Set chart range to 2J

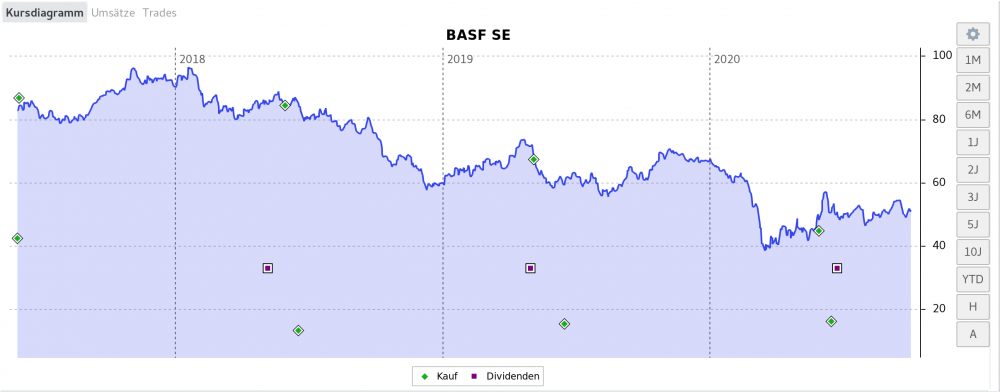point(973,170)
